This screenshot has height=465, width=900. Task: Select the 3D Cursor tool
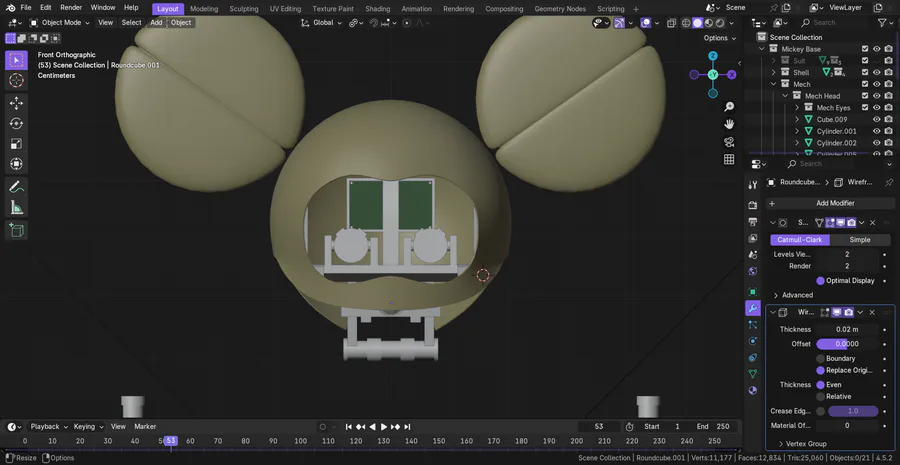16,80
